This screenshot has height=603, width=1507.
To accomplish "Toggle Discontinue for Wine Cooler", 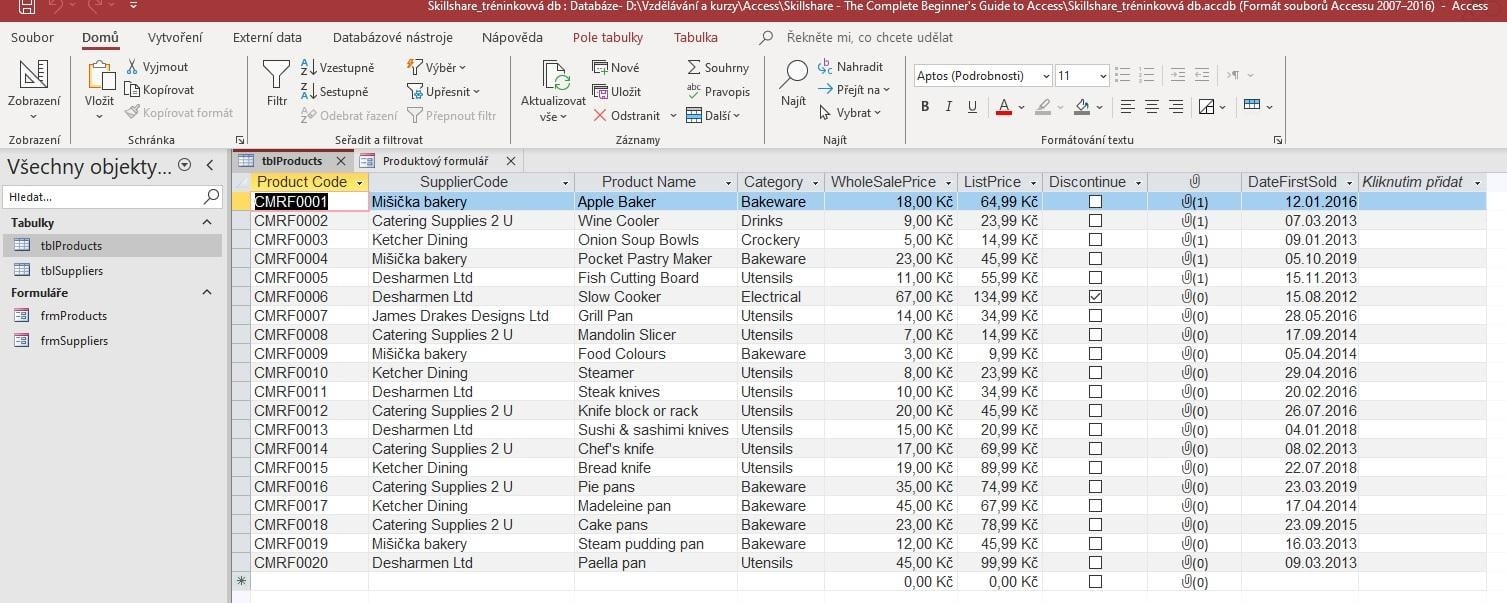I will (x=1095, y=220).
